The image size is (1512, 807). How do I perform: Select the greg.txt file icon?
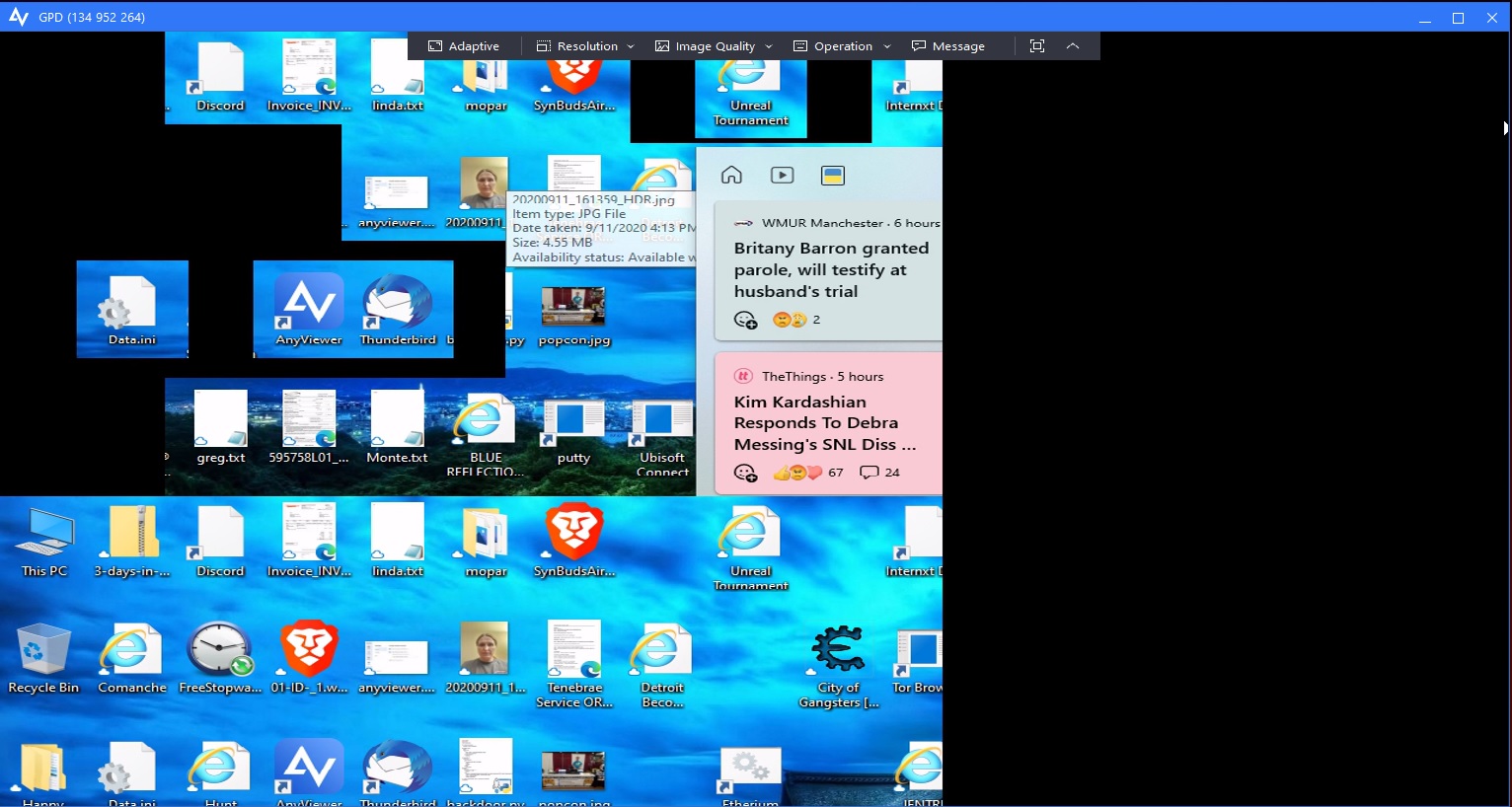221,427
